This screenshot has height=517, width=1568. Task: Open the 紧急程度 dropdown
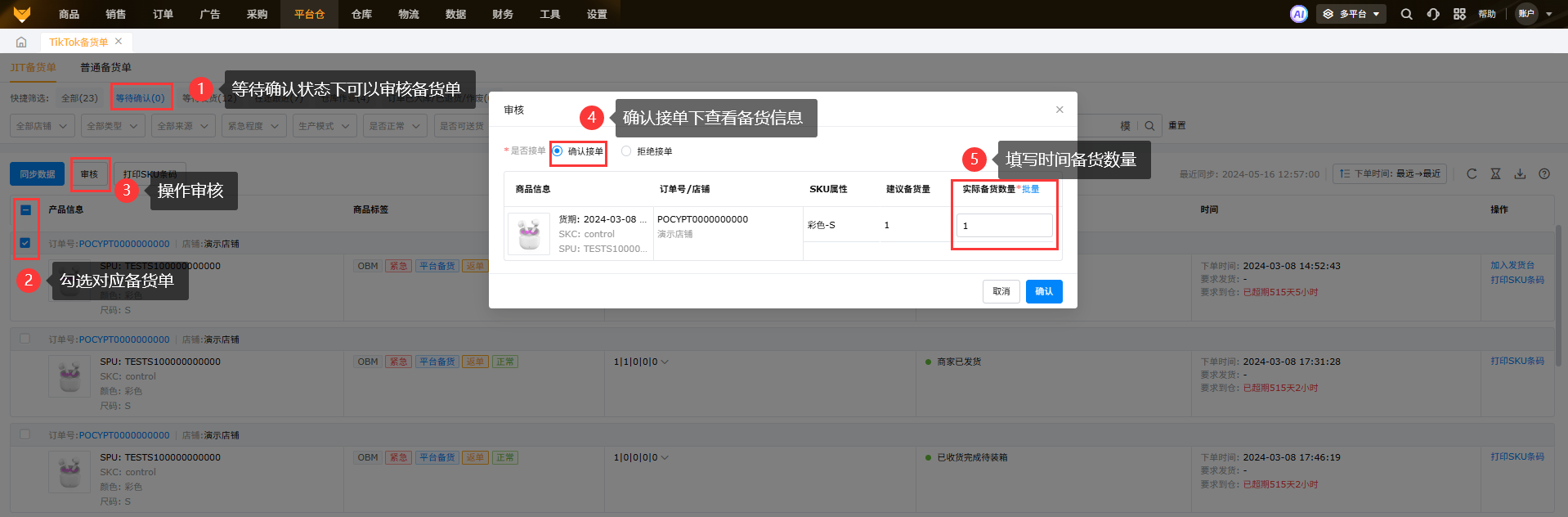point(253,126)
